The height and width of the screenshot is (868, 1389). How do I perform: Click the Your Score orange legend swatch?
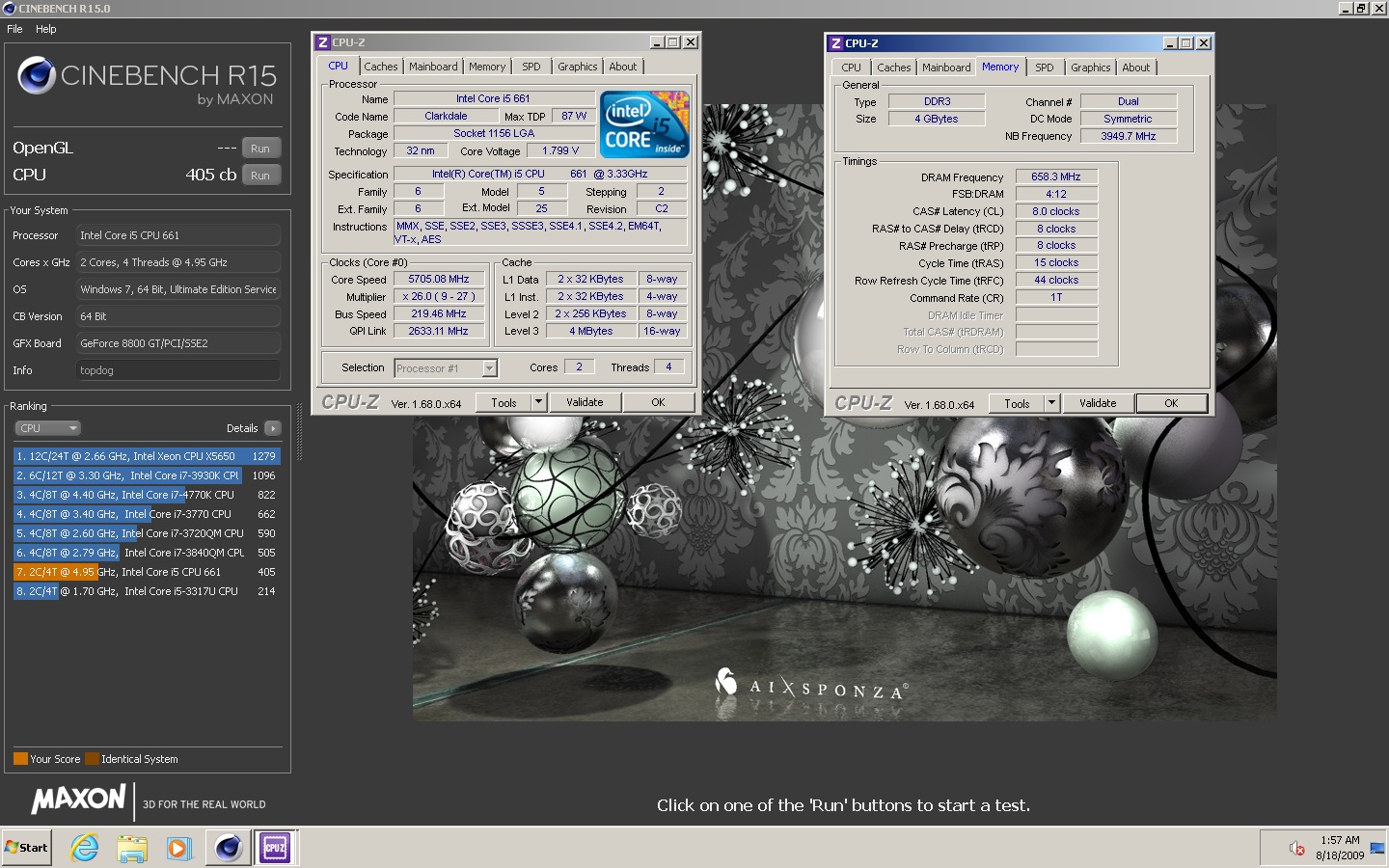click(20, 759)
